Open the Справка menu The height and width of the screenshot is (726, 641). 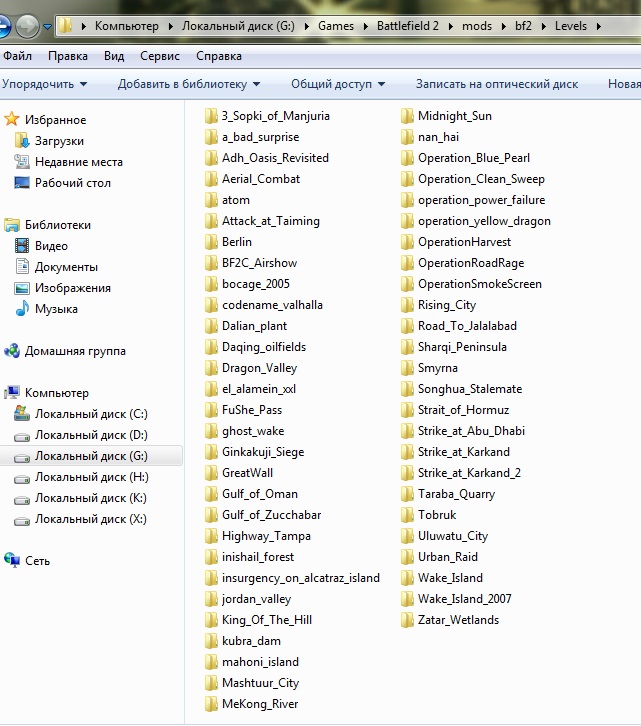[219, 56]
